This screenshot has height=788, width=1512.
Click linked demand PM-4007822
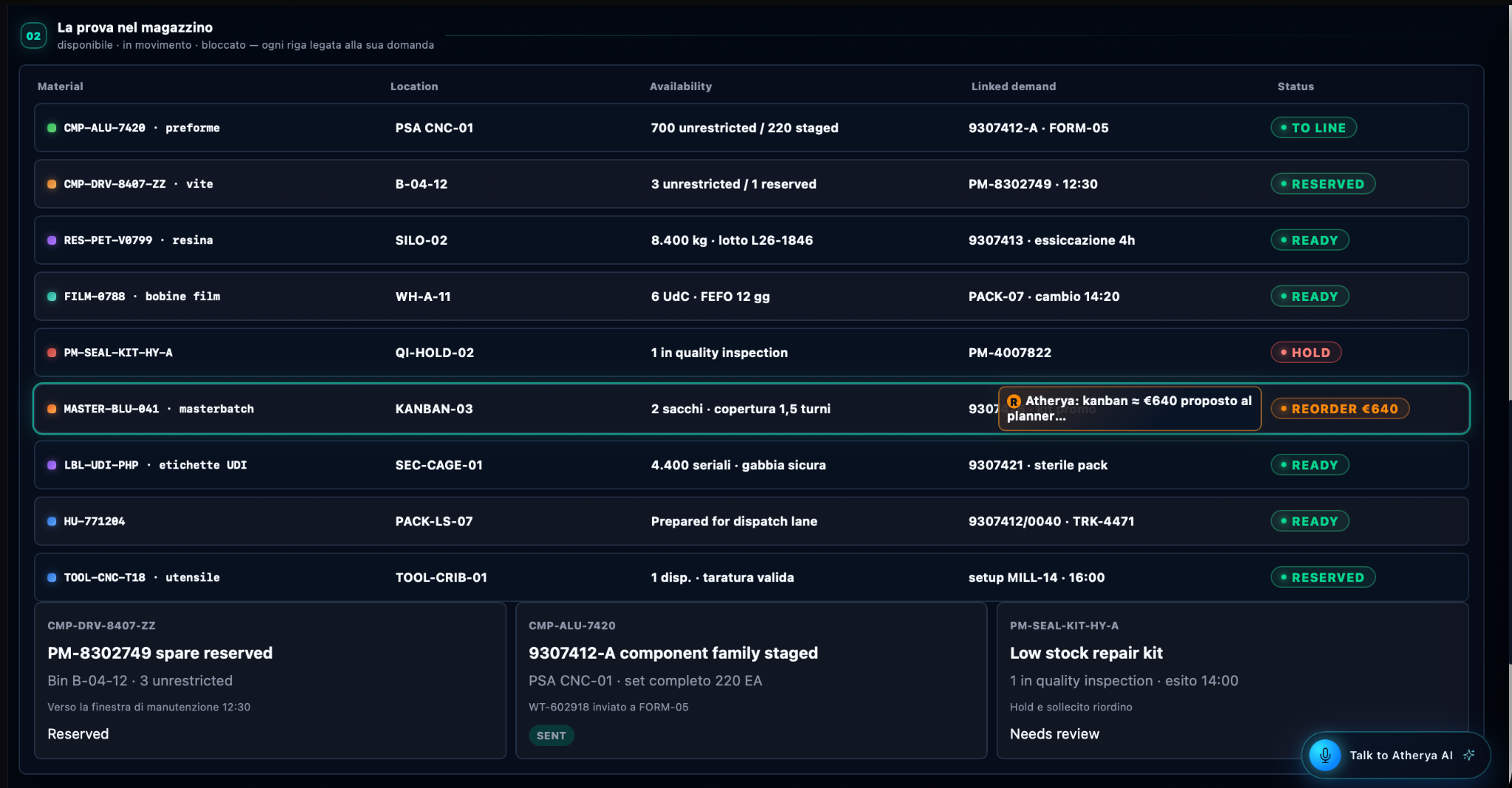[x=1010, y=353]
